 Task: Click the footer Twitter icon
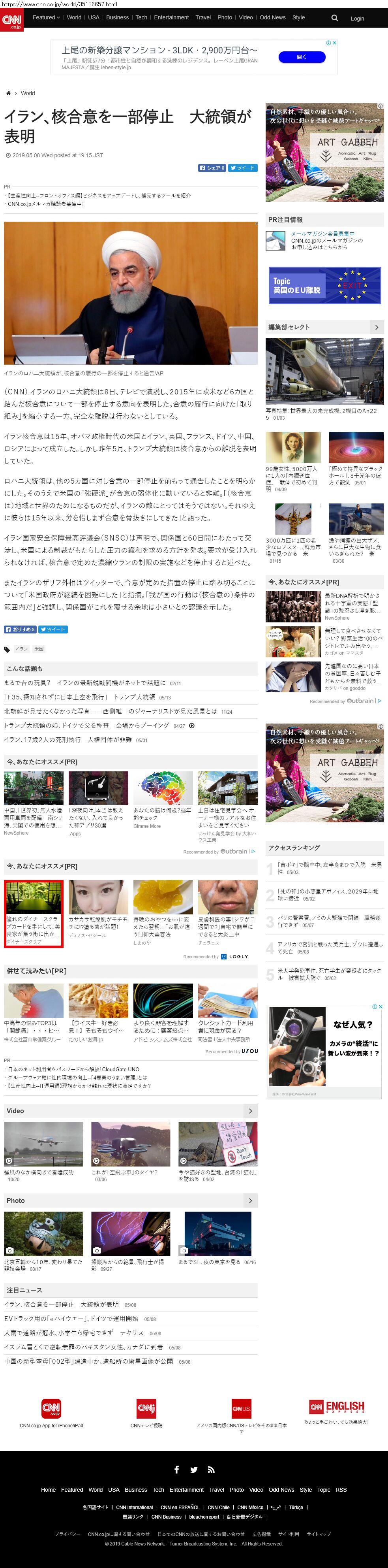click(x=193, y=1469)
